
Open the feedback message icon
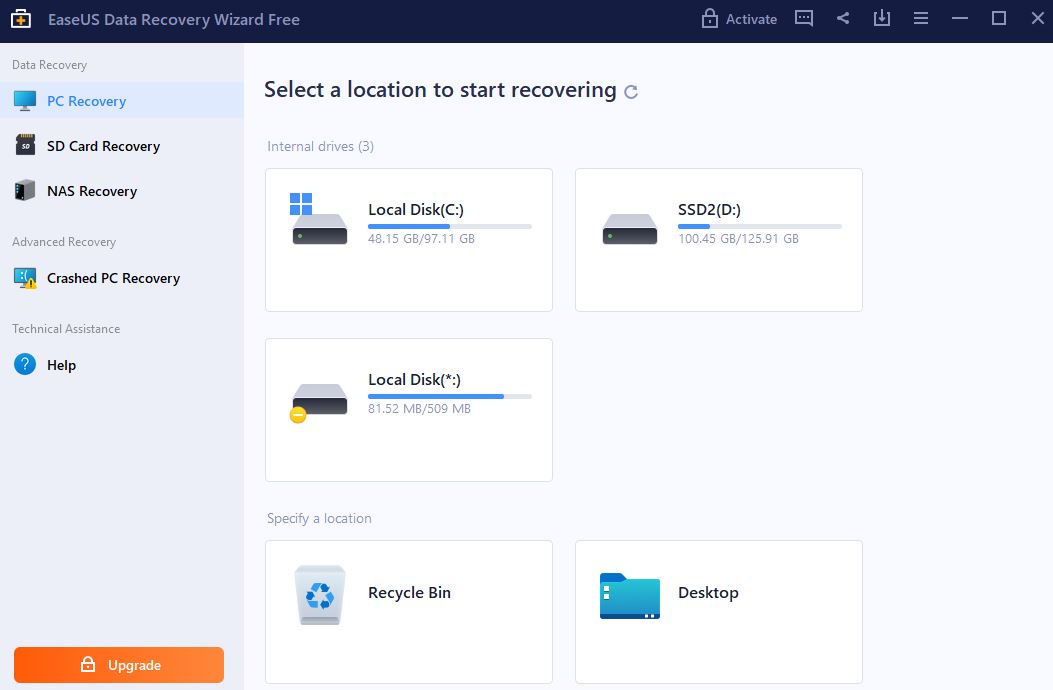804,19
